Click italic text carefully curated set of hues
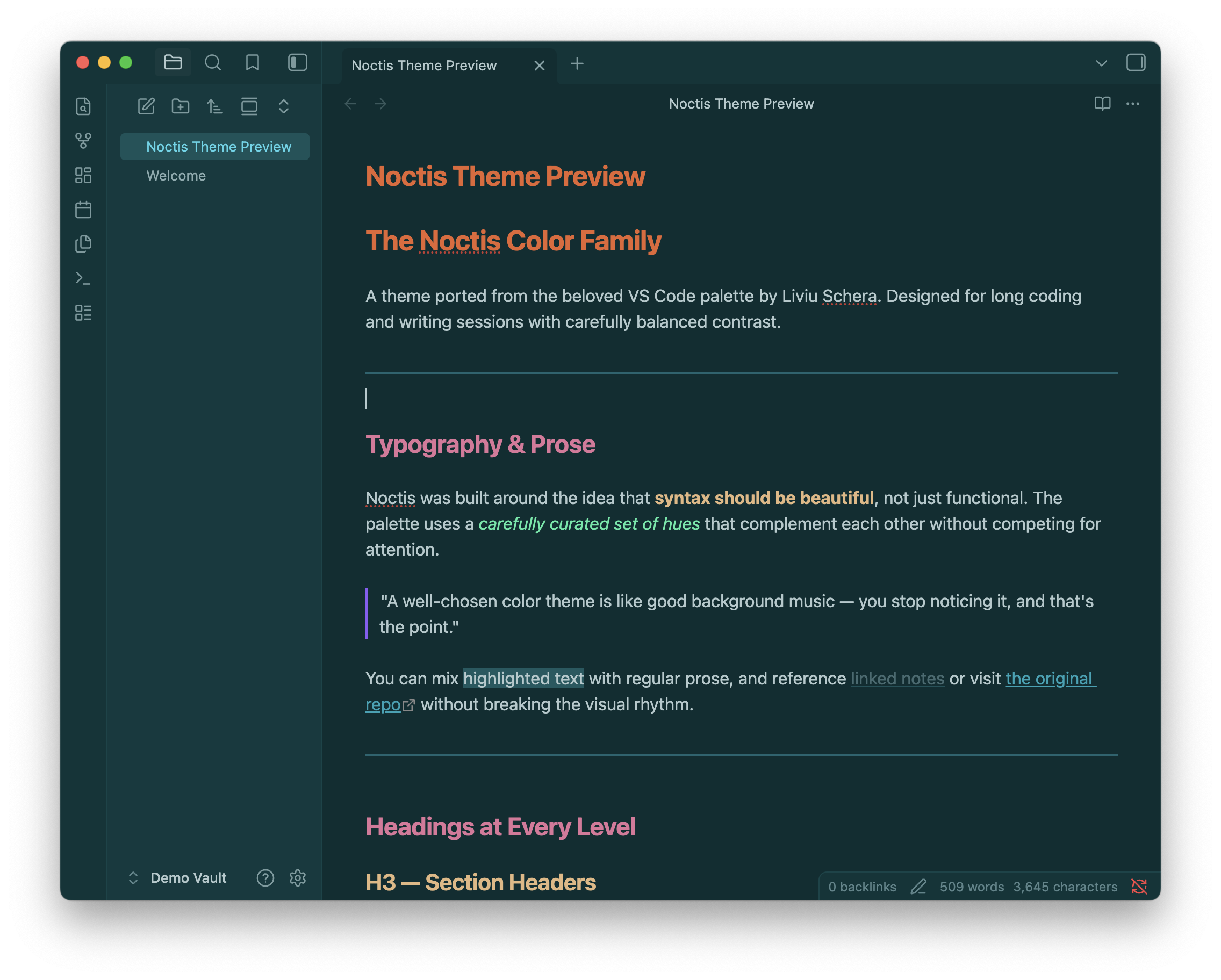 pyautogui.click(x=589, y=524)
